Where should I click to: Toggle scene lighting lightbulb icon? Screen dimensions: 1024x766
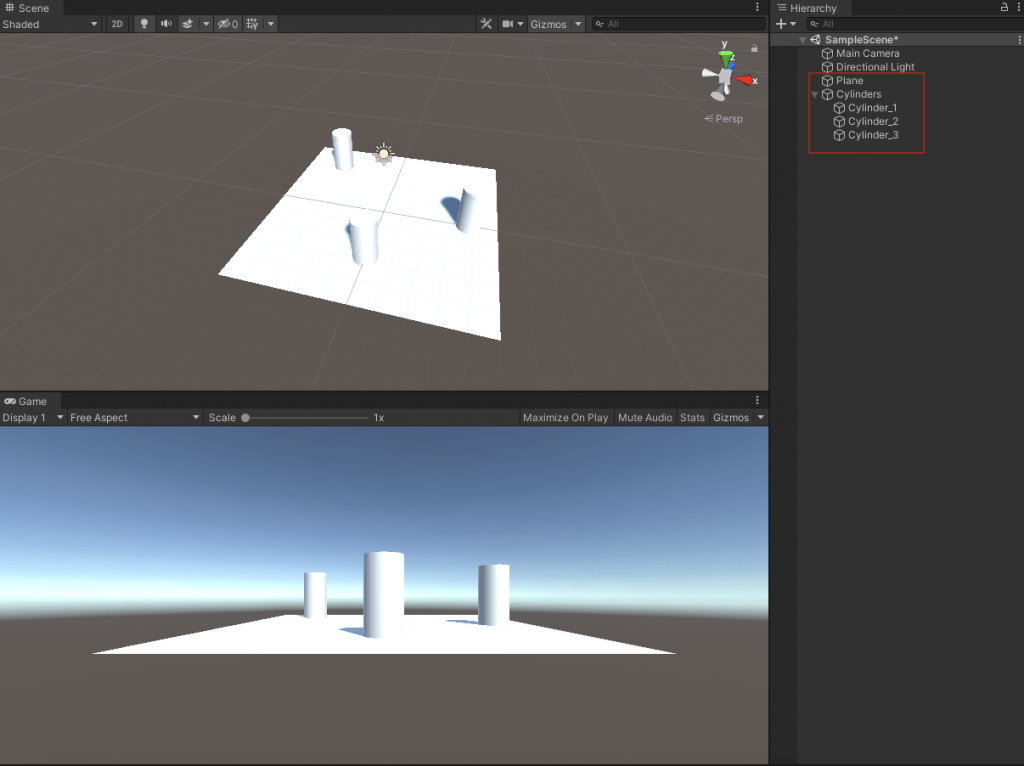pos(144,24)
